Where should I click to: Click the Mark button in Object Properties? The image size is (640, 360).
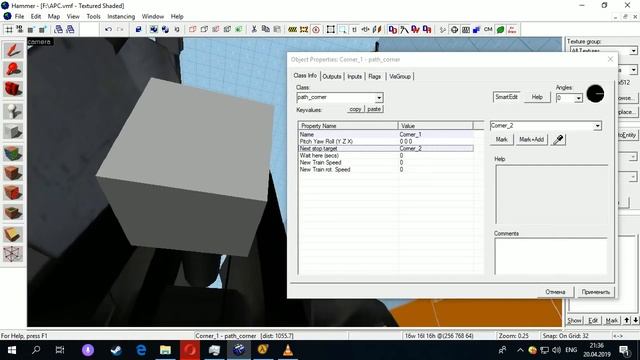coord(501,140)
